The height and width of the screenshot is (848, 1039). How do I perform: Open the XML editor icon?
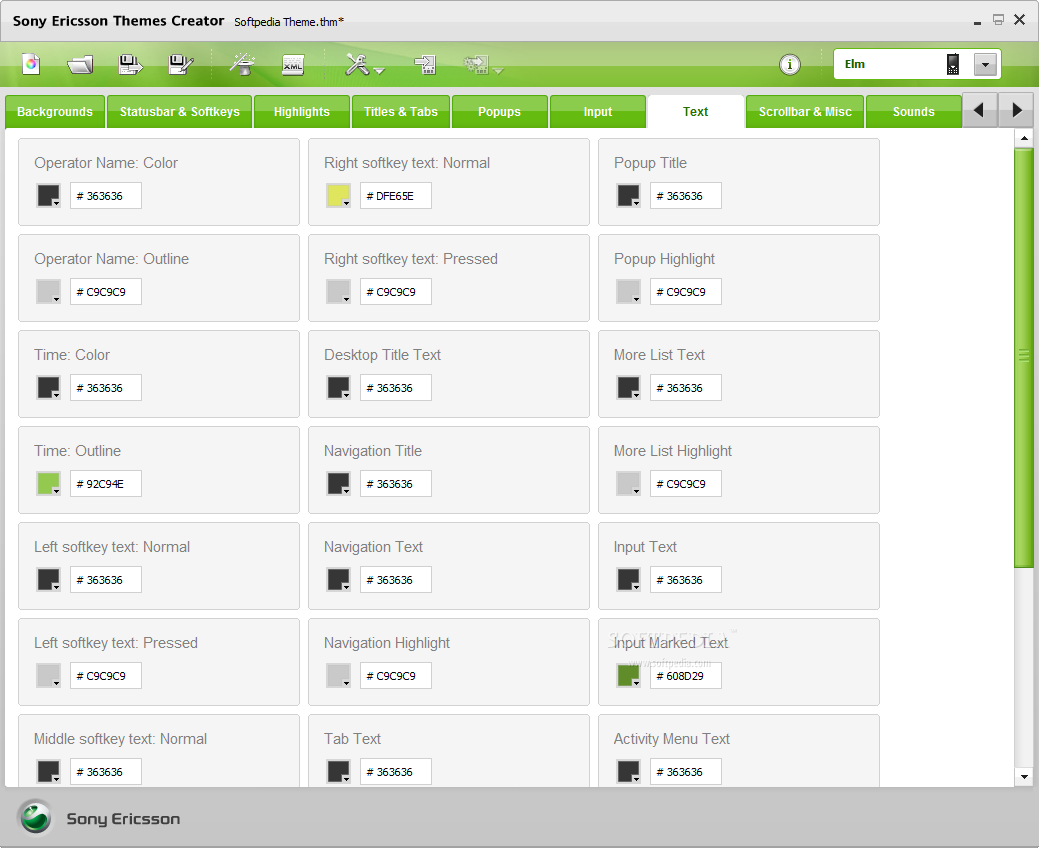(x=293, y=64)
